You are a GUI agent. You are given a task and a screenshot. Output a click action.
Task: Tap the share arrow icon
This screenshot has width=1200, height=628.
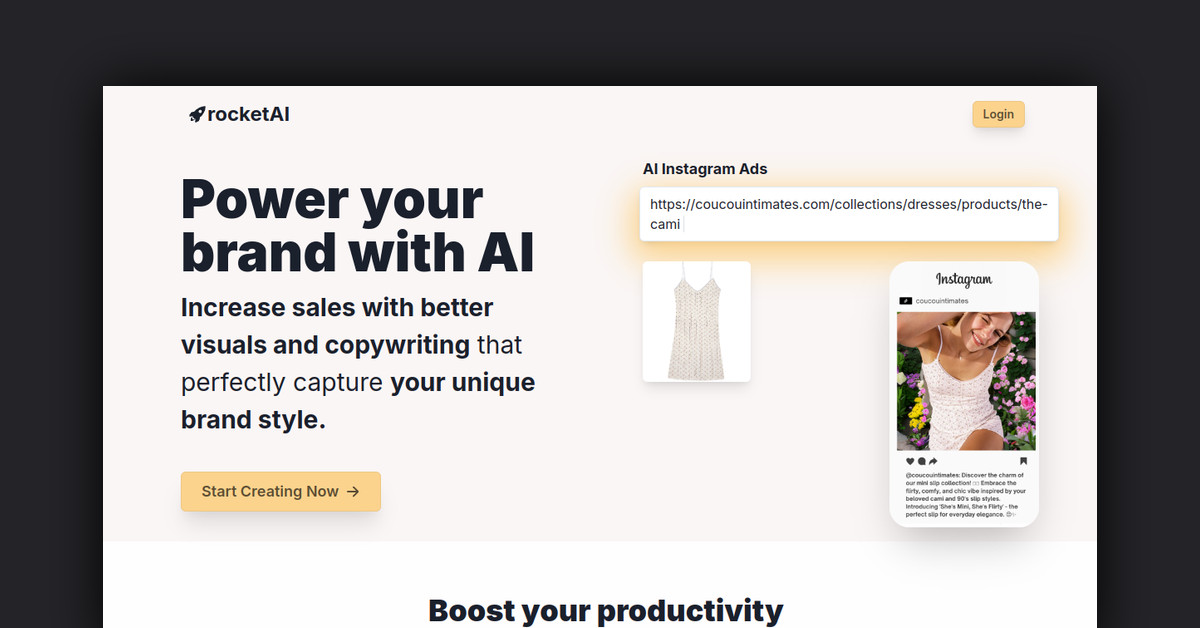tap(933, 461)
